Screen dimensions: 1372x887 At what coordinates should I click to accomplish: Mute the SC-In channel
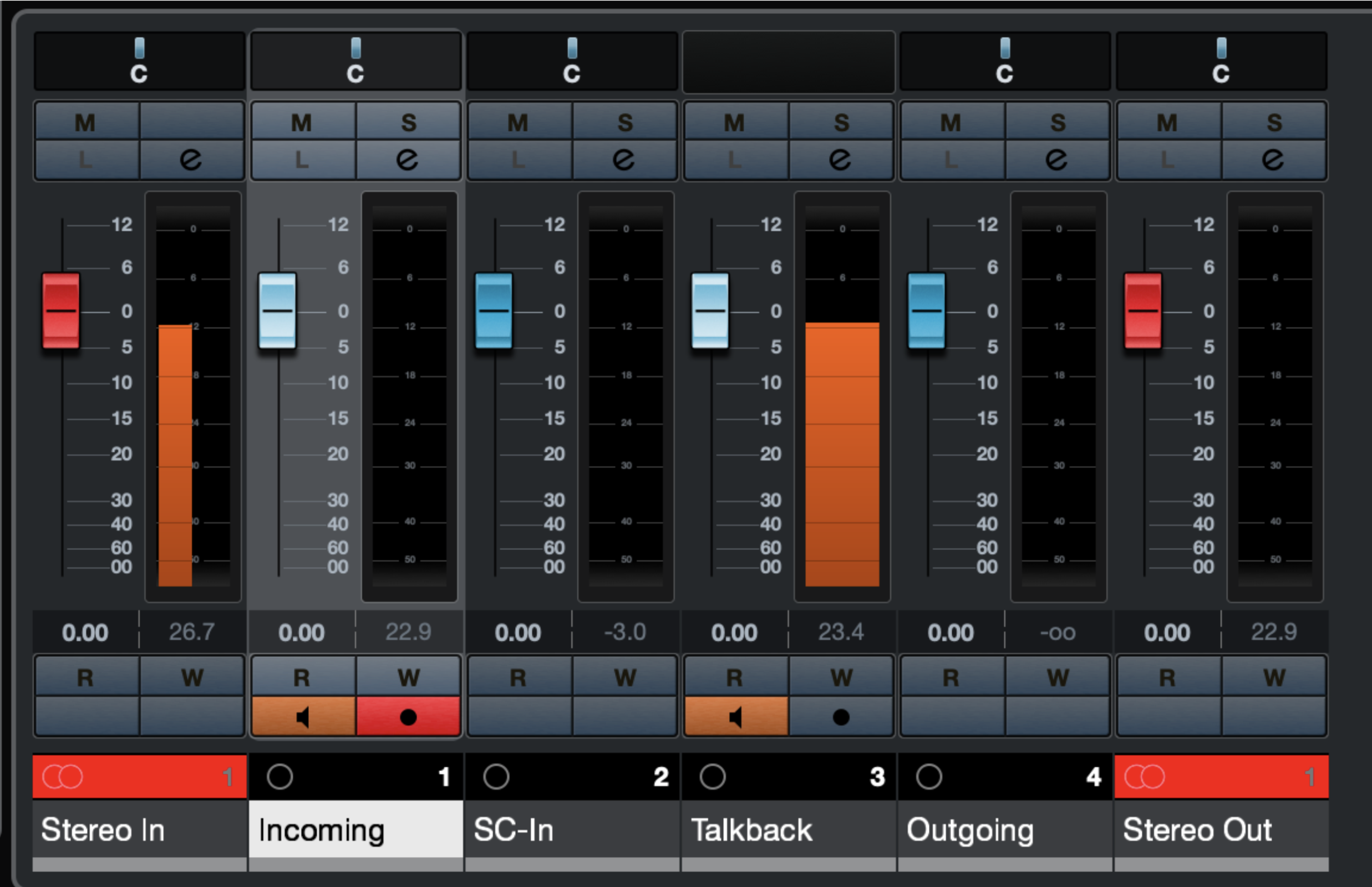point(519,122)
